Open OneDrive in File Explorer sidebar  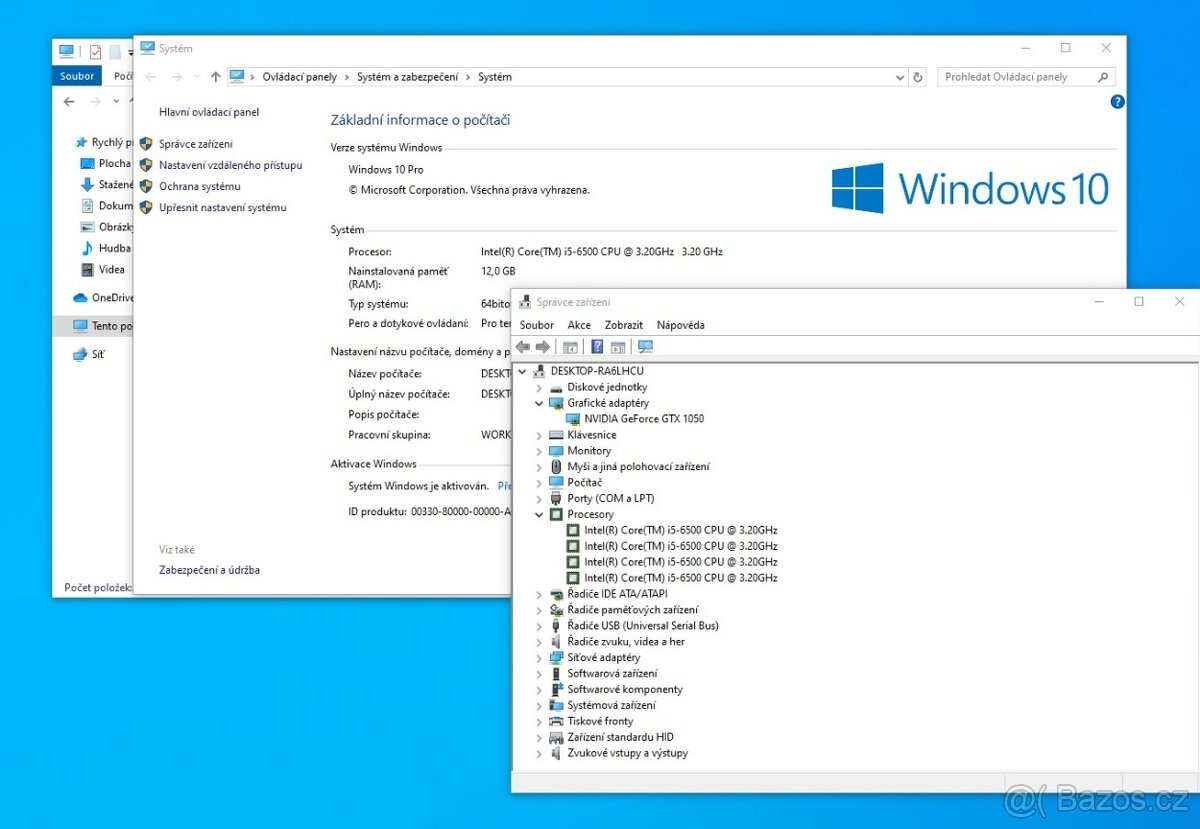[x=112, y=297]
